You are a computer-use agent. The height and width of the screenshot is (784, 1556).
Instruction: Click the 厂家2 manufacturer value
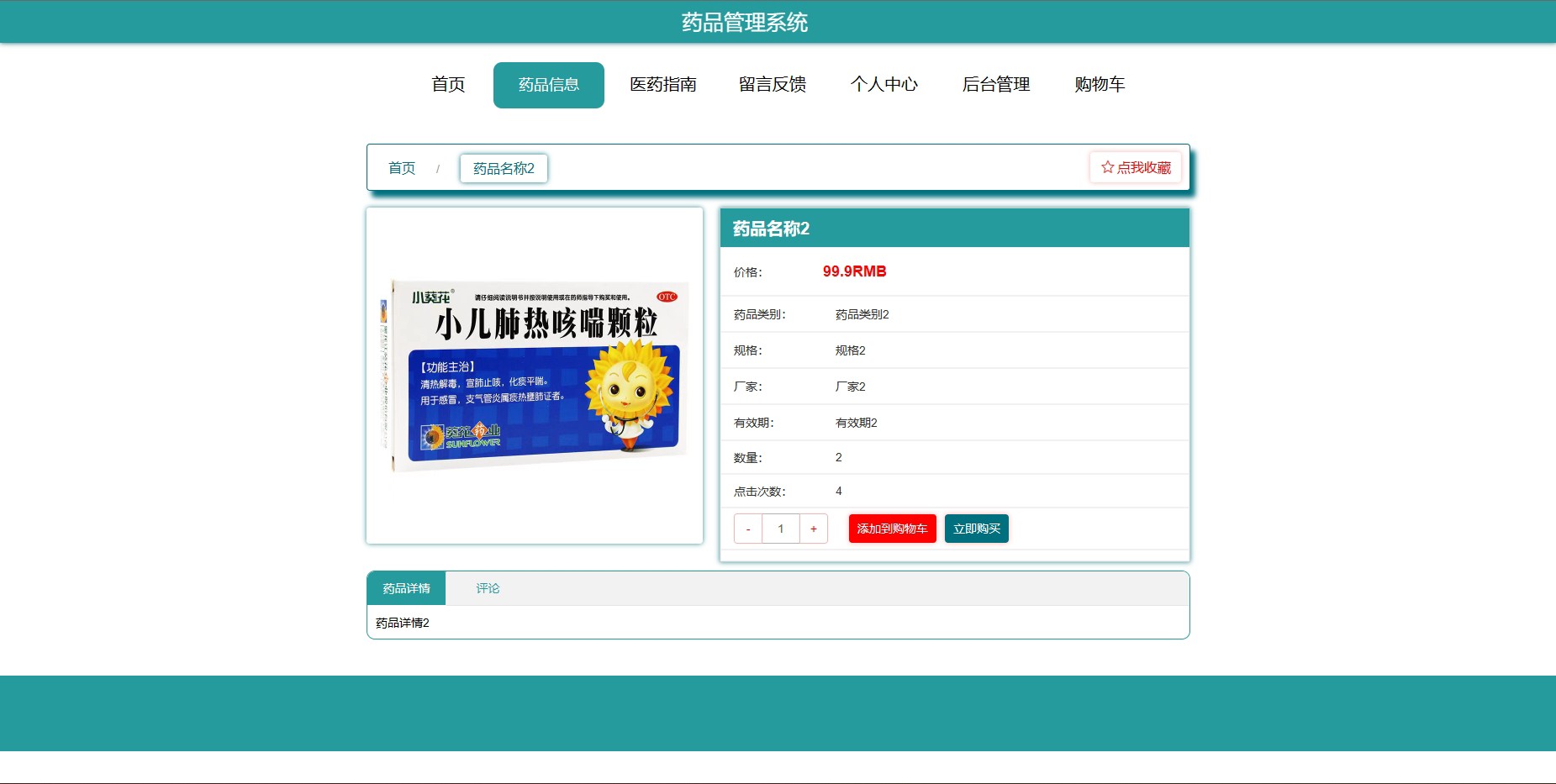tap(850, 387)
